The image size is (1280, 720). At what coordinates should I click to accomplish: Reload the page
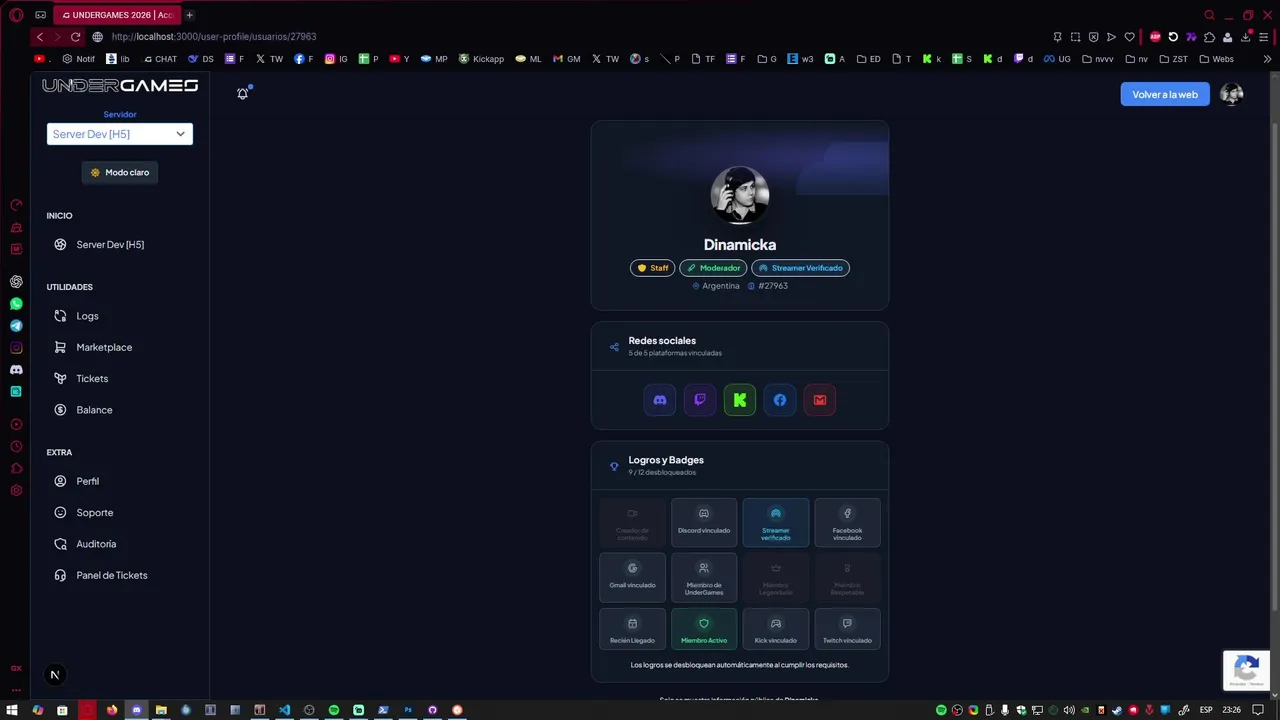[75, 37]
